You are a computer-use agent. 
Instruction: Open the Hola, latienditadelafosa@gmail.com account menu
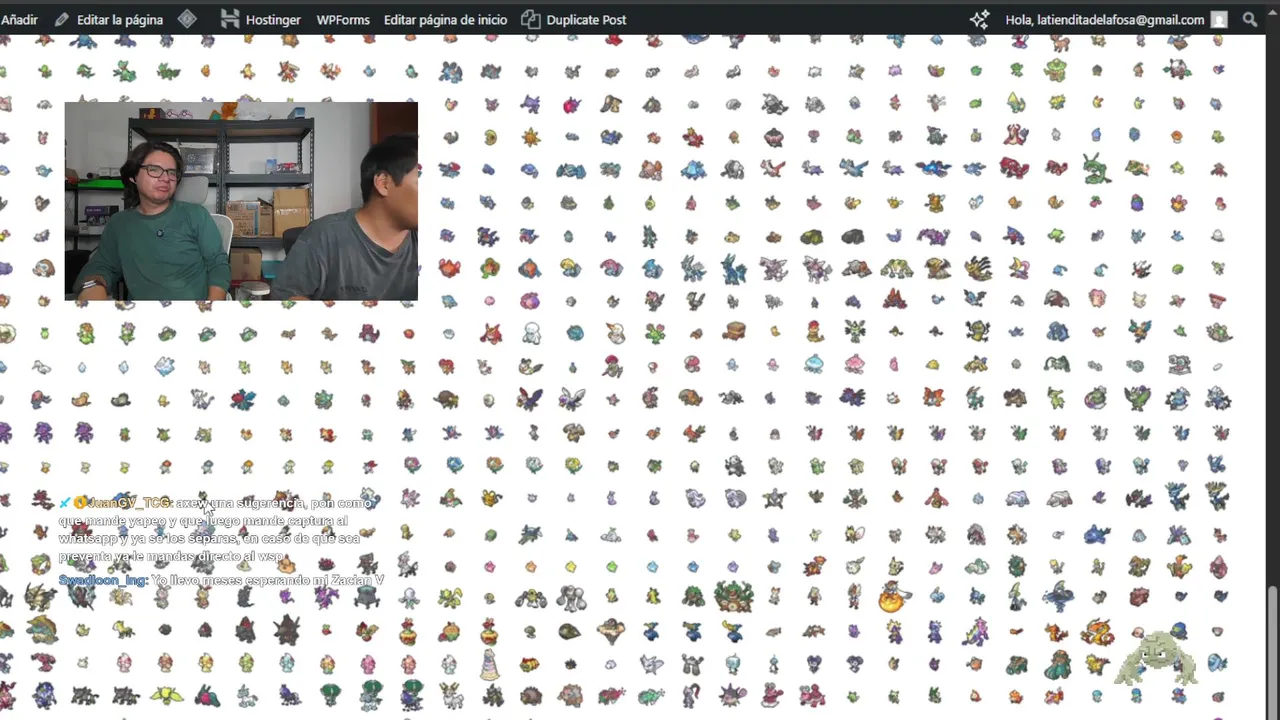click(x=1116, y=19)
